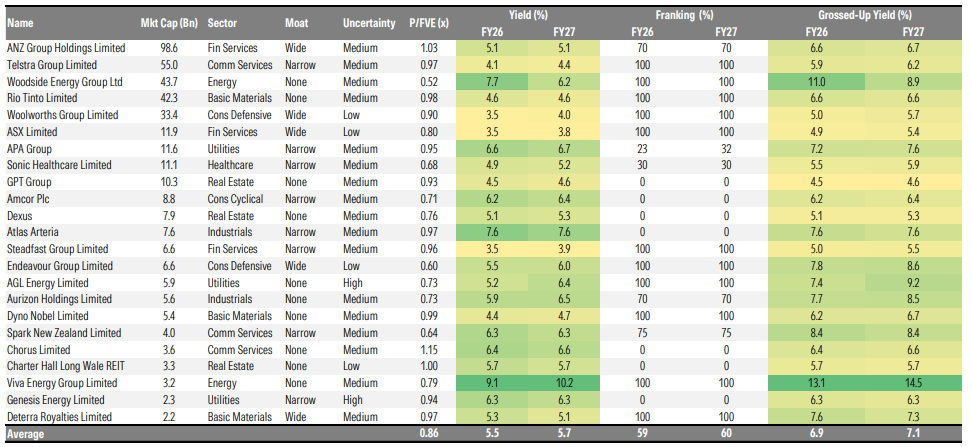Select the P/FVE (x) column header
This screenshot has height=447, width=972.
pyautogui.click(x=429, y=22)
